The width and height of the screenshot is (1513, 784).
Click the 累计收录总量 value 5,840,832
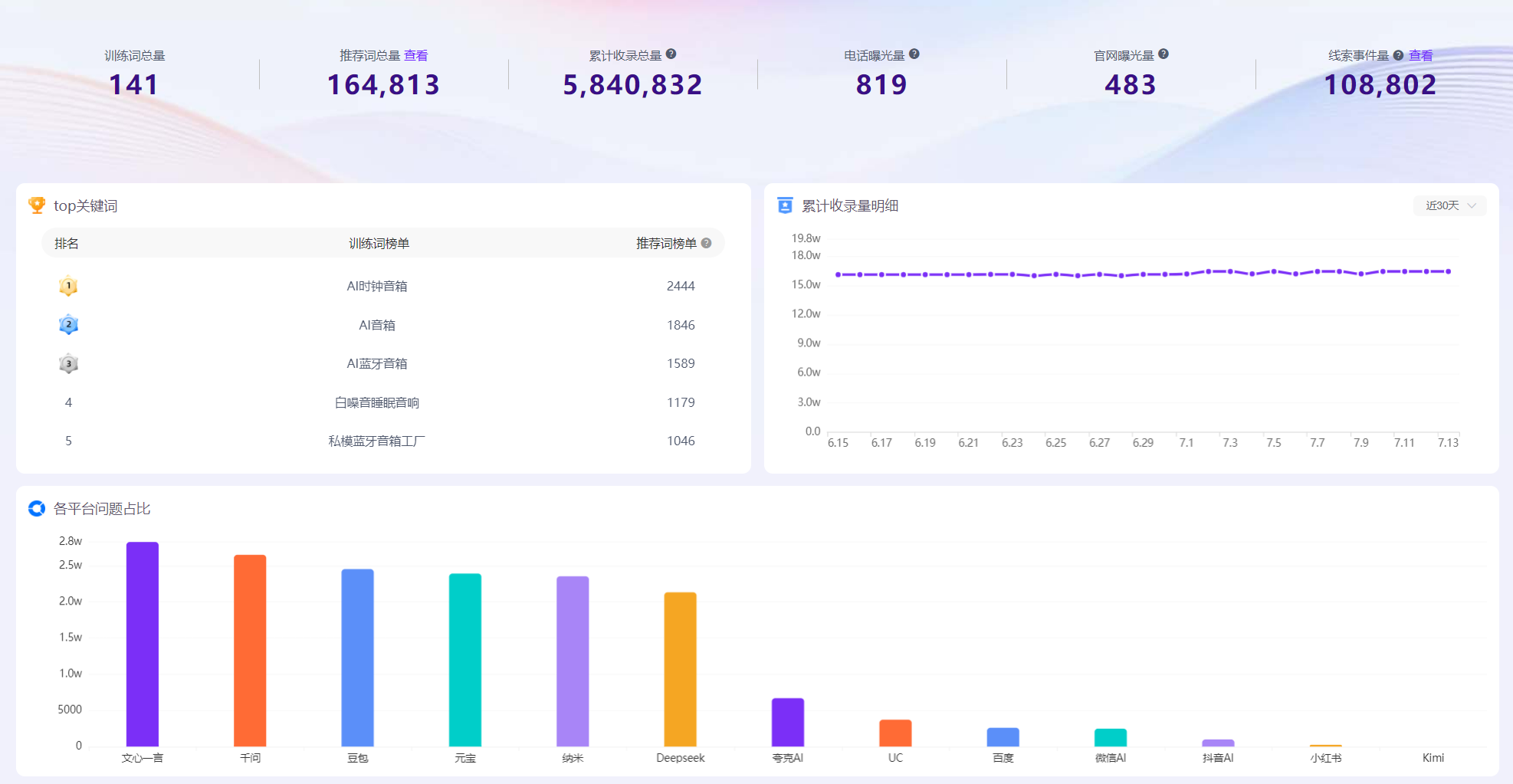tap(632, 84)
